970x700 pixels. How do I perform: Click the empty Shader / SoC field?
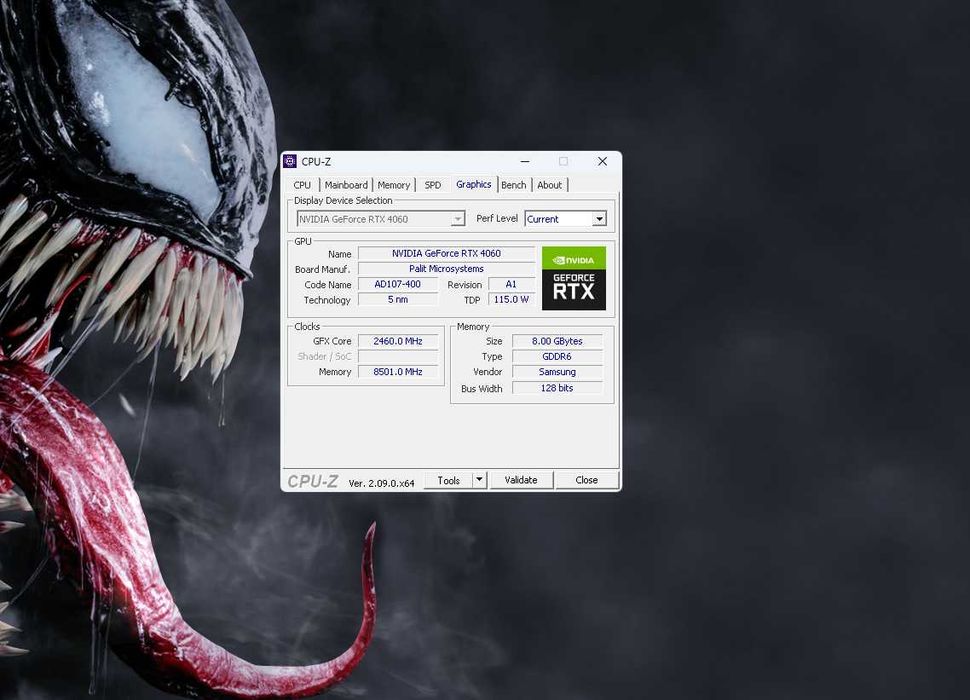pos(398,356)
